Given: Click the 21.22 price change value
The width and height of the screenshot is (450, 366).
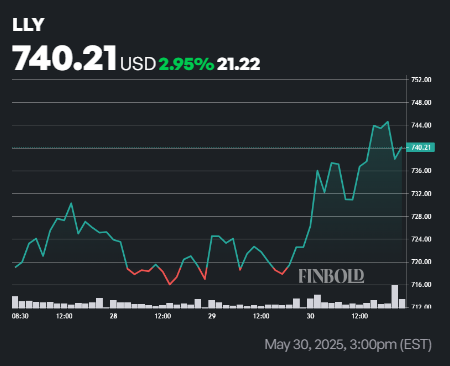Looking at the screenshot, I should point(238,64).
